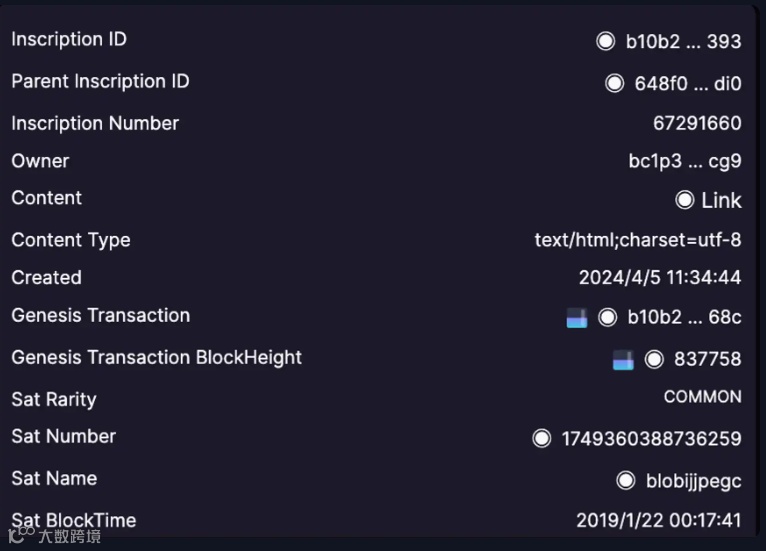
Task: Click the circle icon beside Parent Inscription ID 648f0 ... di0
Action: click(x=615, y=83)
